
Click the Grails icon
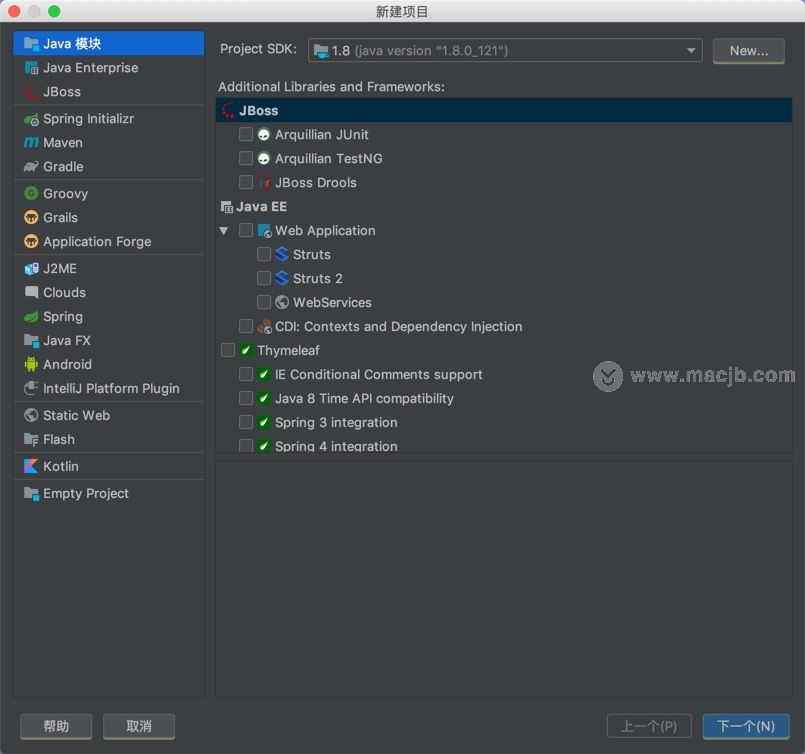point(31,218)
